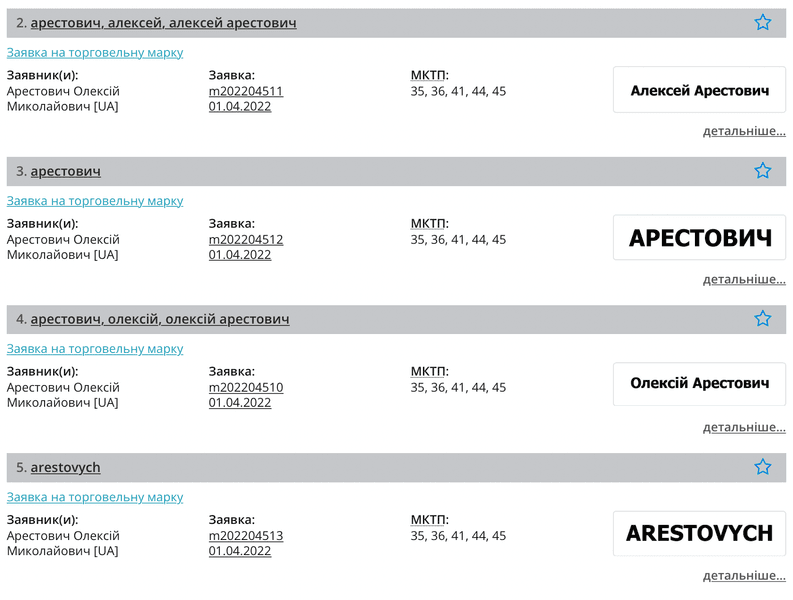The image size is (793, 600).
Task: Star result 2 'арестович, алексей' as favorite
Action: [762, 22]
